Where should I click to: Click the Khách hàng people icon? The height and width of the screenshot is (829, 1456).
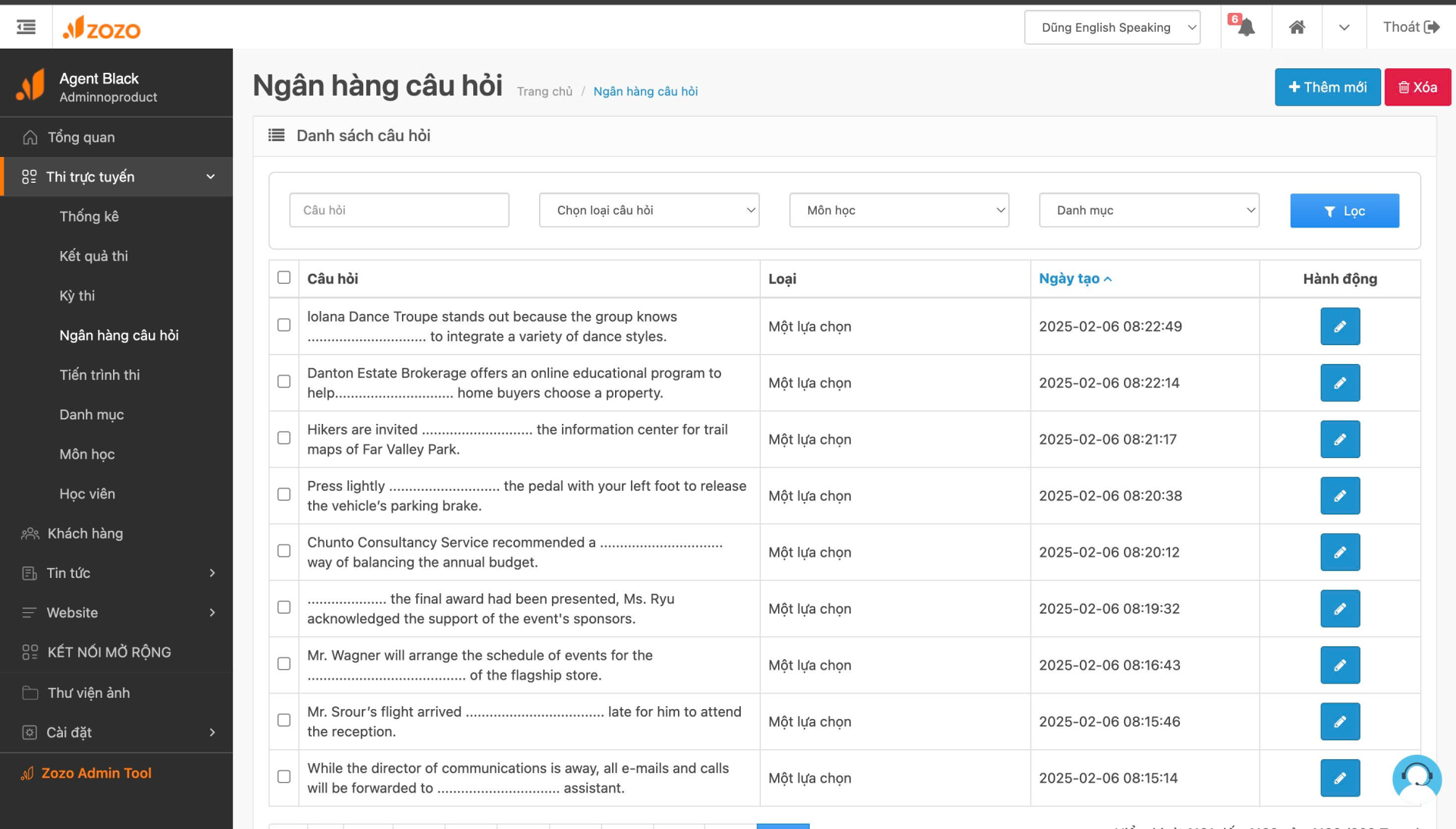30,533
